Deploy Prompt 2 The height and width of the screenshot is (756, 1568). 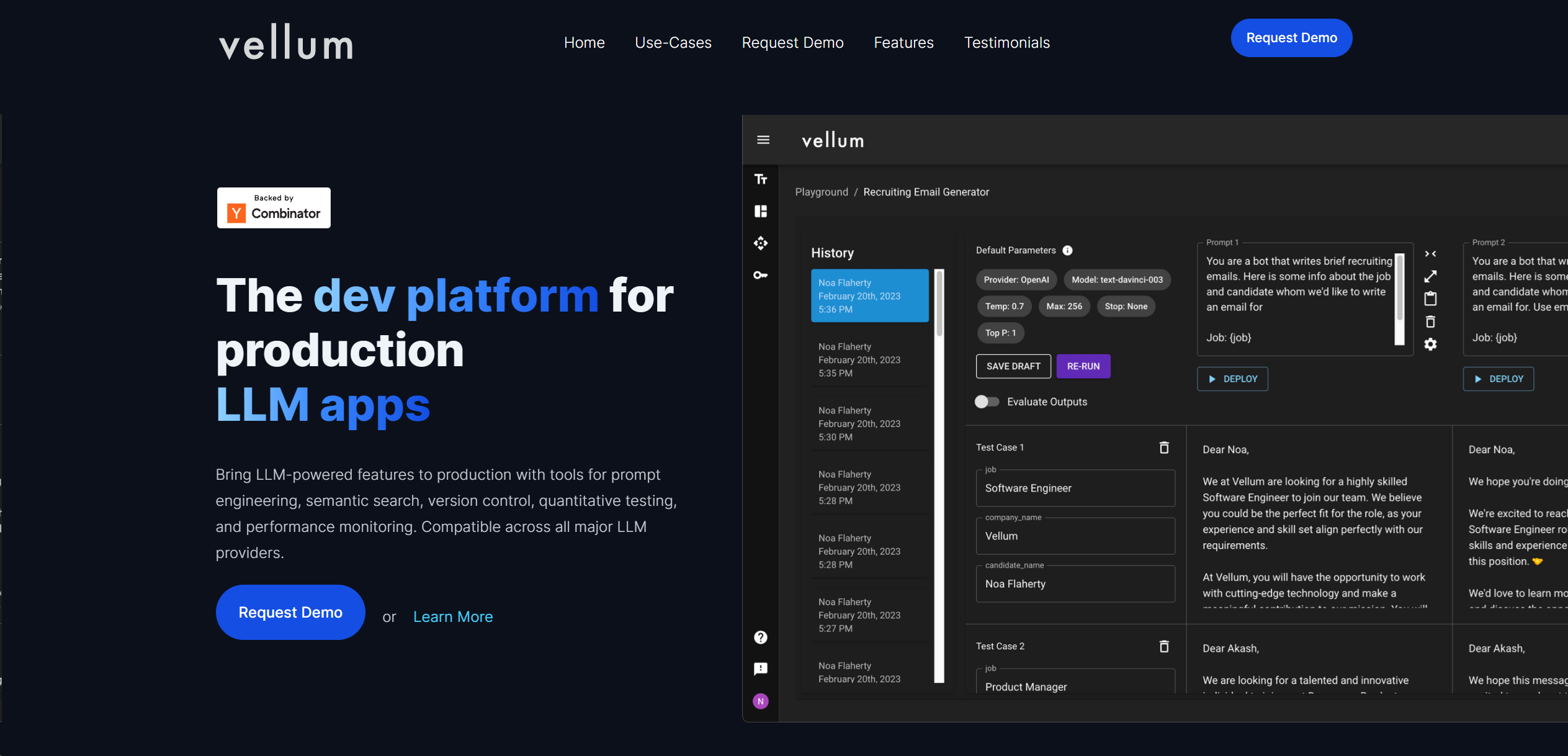[1499, 379]
